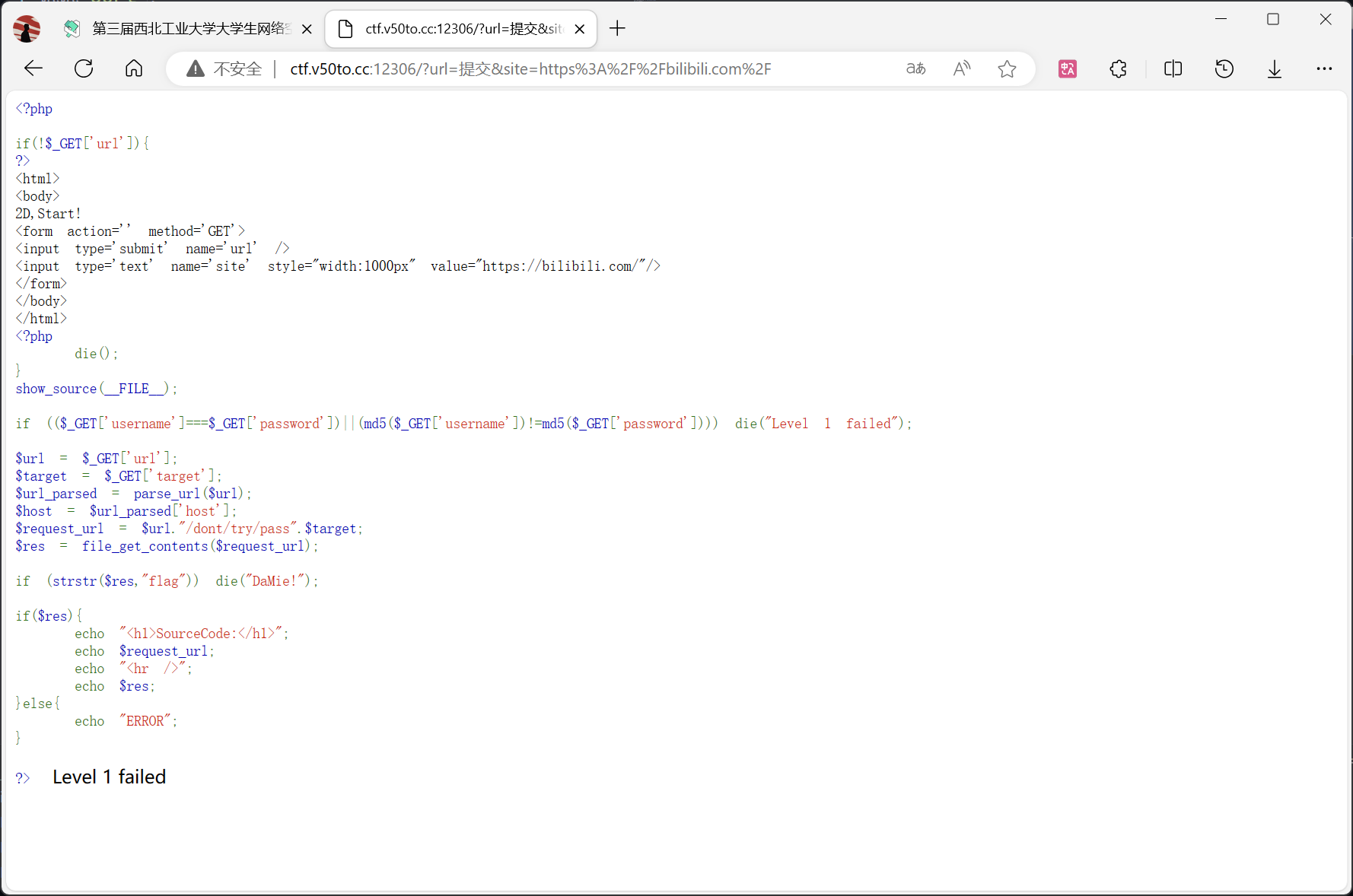Screen dimensions: 1353x896
Task: Switch to the 第三届西北工业大学大学生网络 tab
Action: 186,29
